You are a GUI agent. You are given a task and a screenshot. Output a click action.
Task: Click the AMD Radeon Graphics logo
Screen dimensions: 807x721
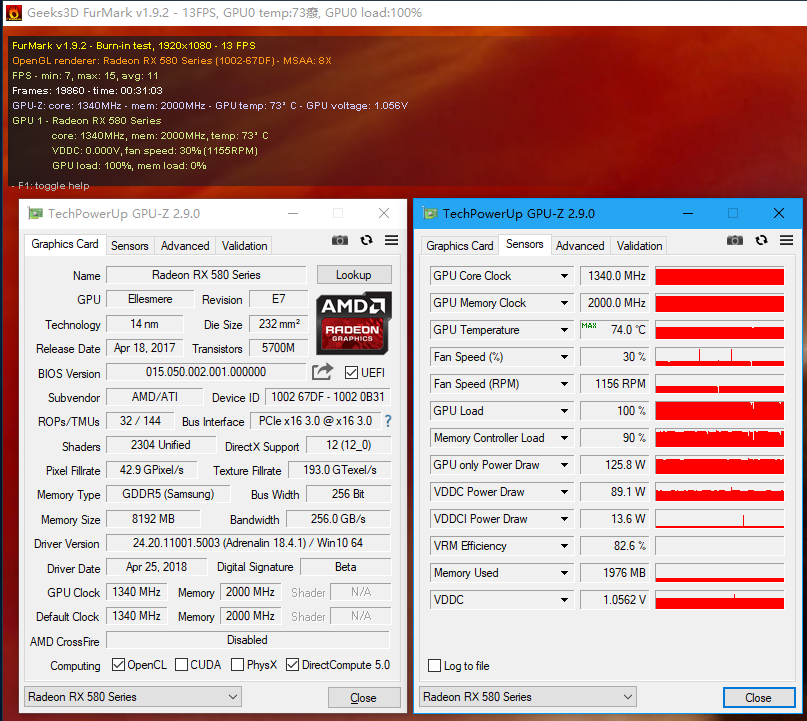click(354, 323)
